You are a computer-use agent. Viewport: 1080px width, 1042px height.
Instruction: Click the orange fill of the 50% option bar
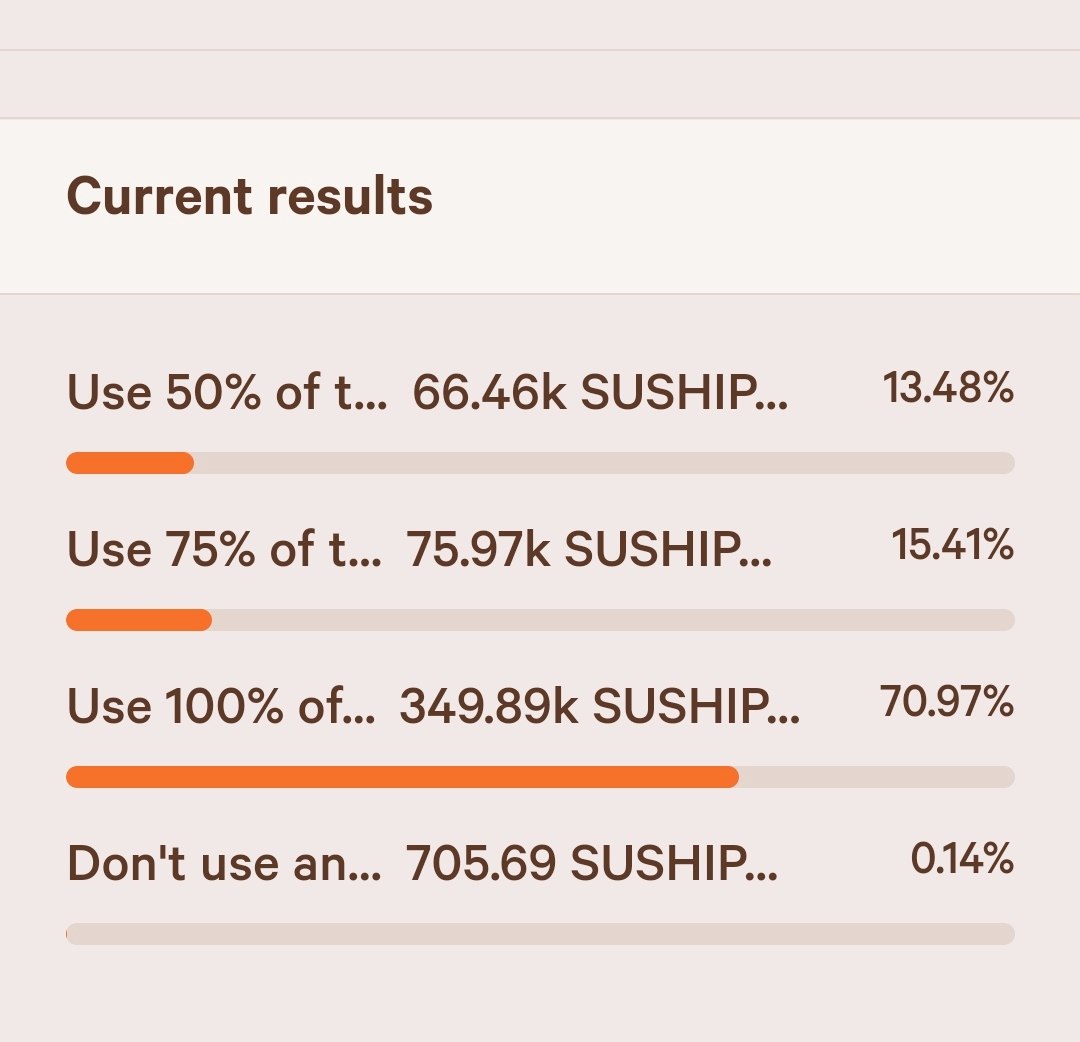130,463
